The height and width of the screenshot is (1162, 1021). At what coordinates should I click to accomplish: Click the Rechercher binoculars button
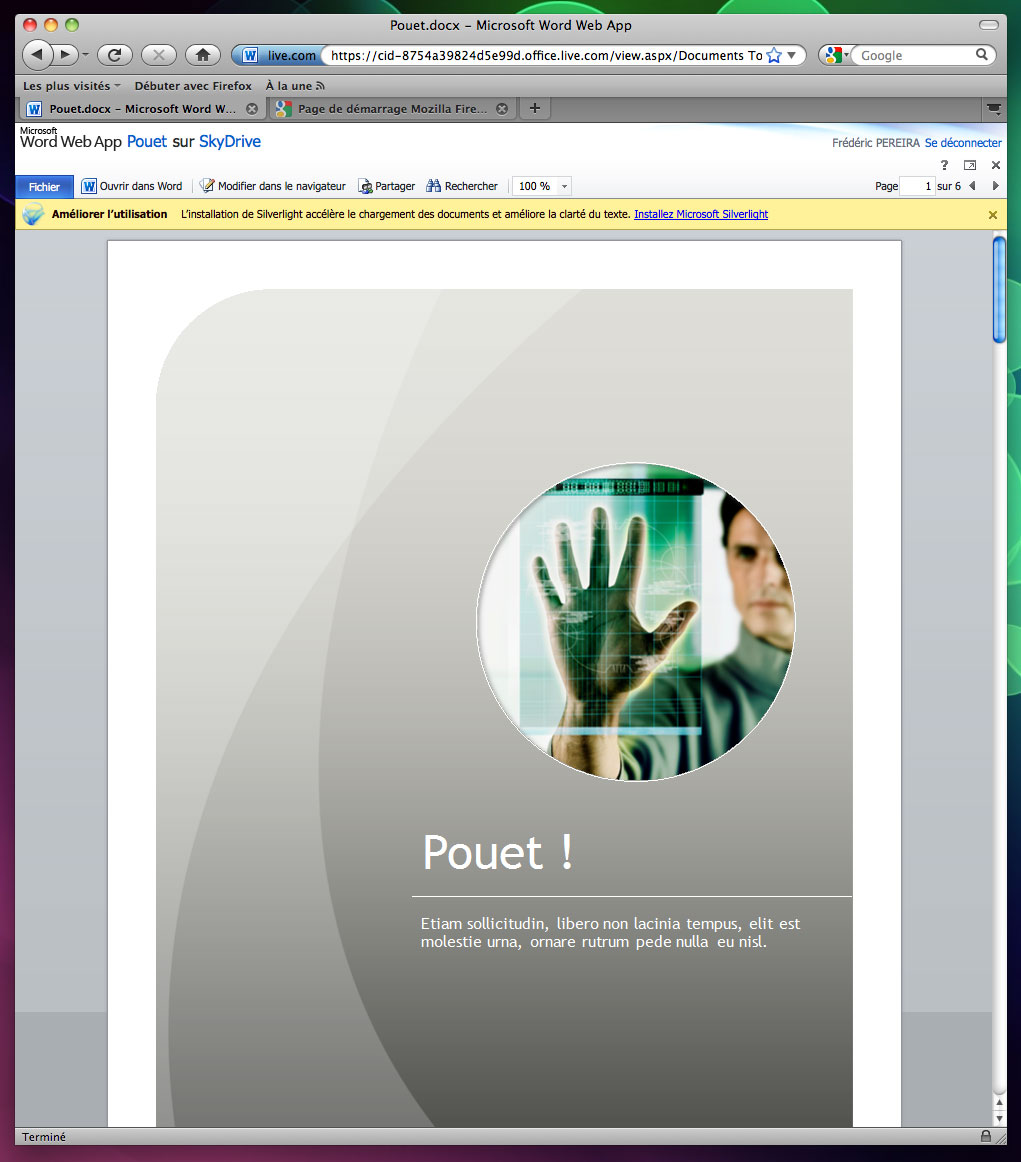point(462,186)
